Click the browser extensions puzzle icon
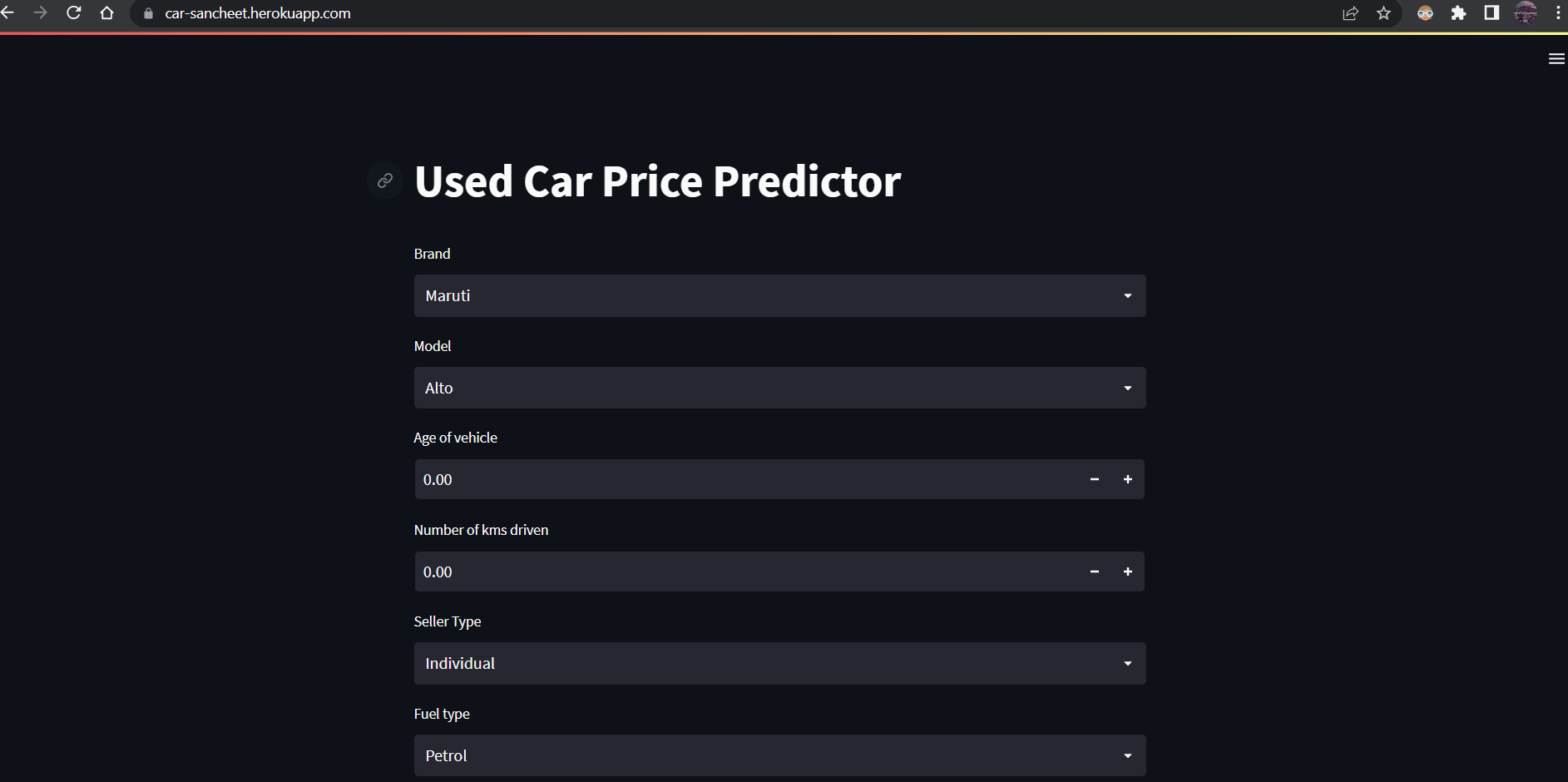Screen dimensions: 1568x782 [1459, 13]
